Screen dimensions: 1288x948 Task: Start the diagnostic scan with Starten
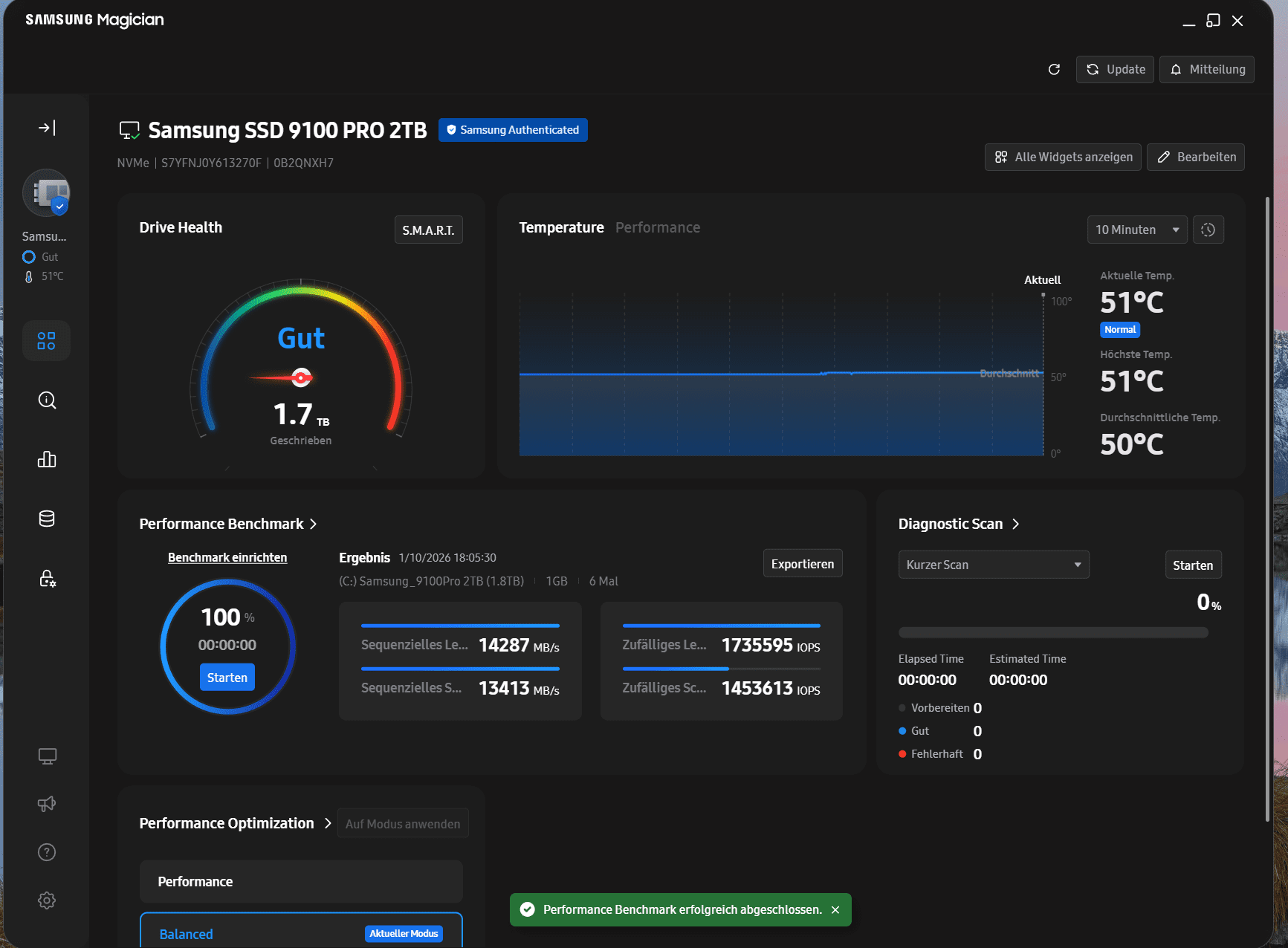click(x=1193, y=565)
